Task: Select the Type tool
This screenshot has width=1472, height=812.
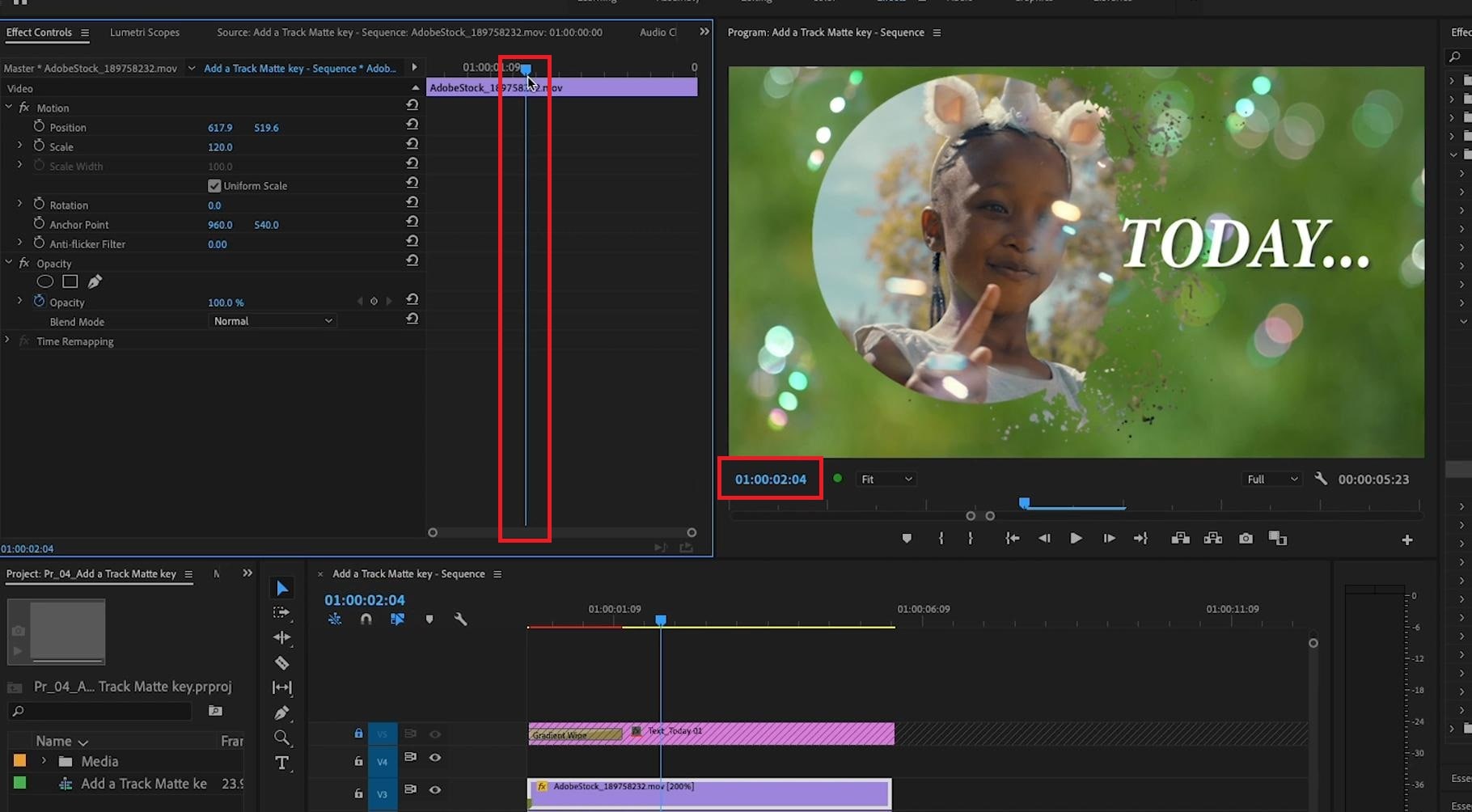Action: [281, 763]
